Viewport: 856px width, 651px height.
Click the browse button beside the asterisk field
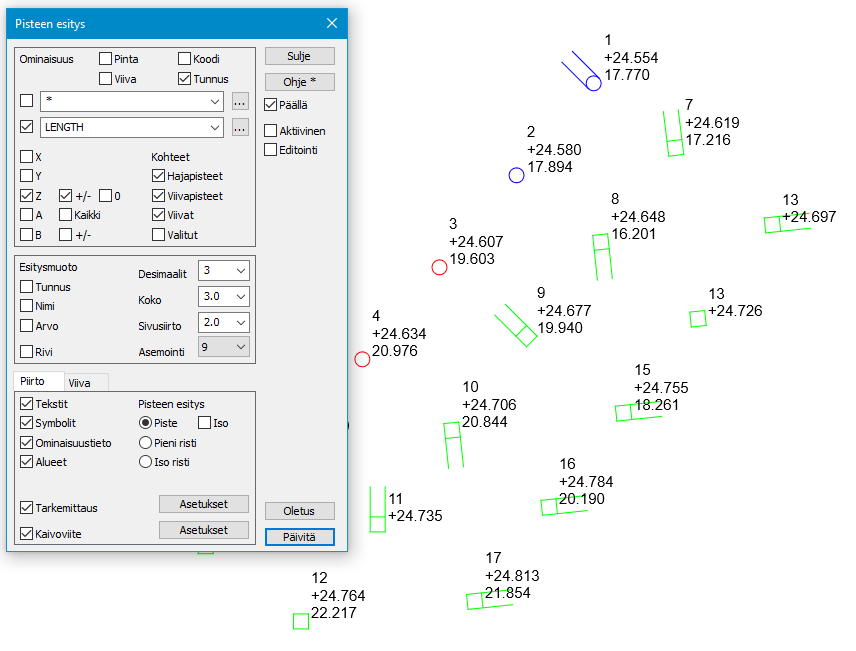pyautogui.click(x=239, y=101)
